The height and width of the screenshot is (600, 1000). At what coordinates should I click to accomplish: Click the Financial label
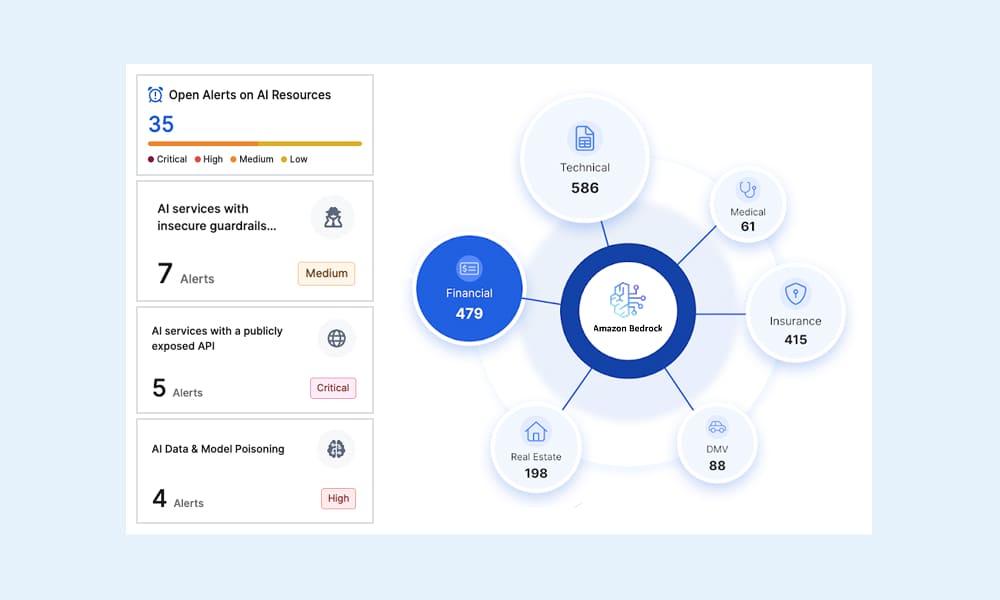coord(469,293)
